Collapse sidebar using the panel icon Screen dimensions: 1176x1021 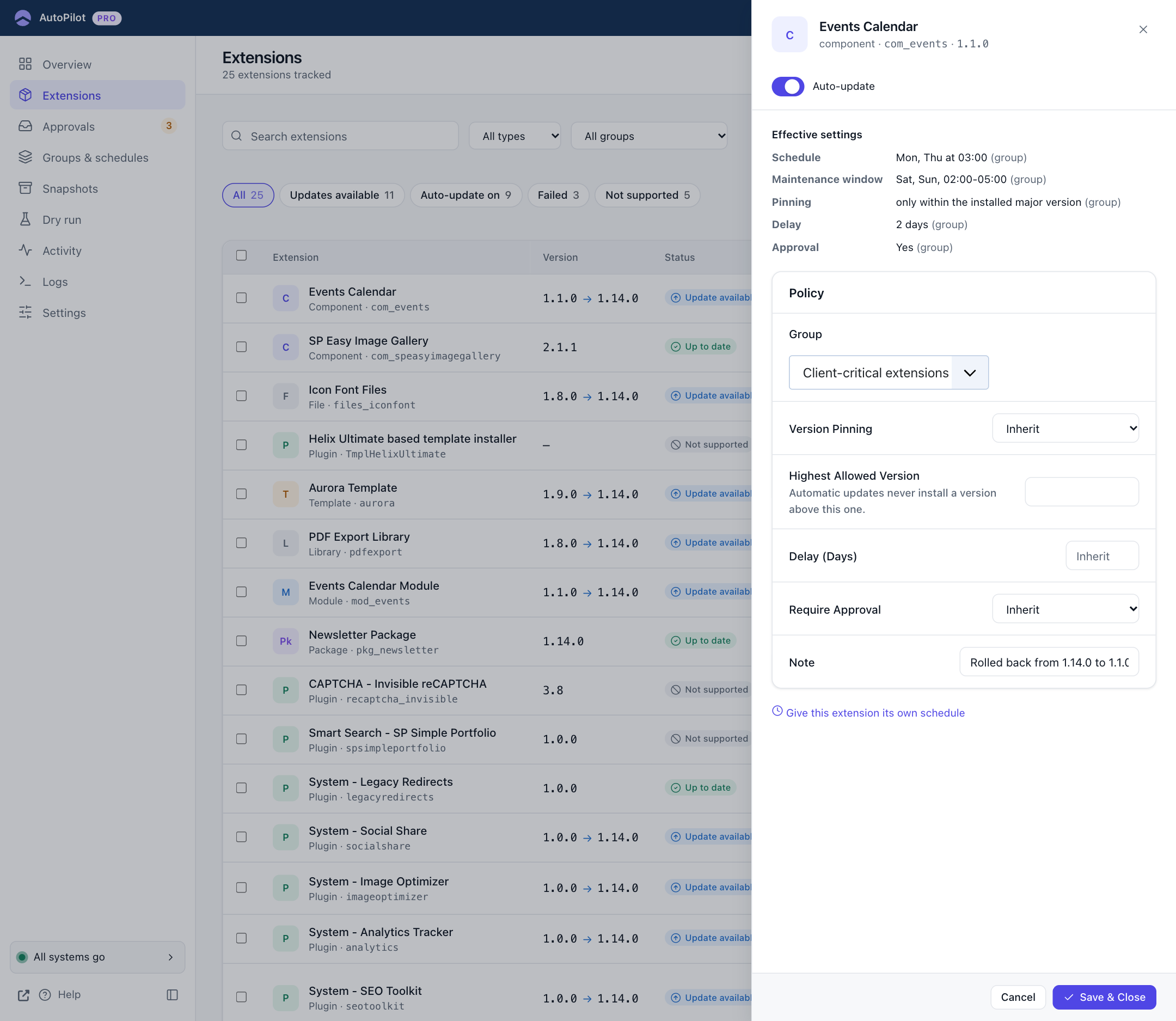point(172,995)
